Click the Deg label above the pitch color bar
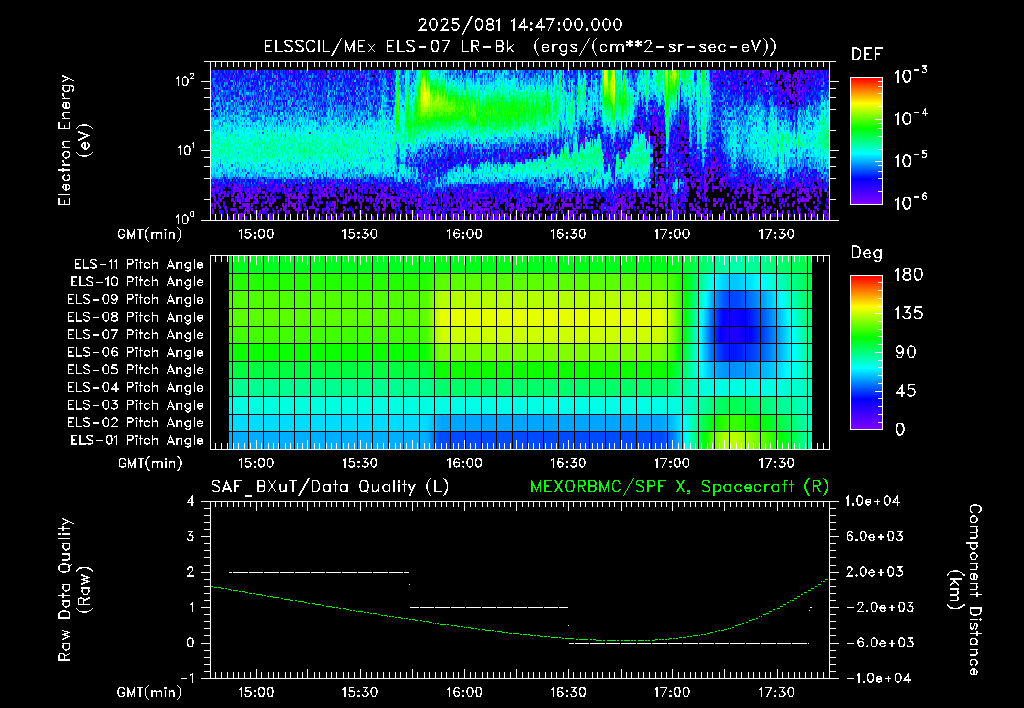Image resolution: width=1024 pixels, height=708 pixels. point(867,253)
